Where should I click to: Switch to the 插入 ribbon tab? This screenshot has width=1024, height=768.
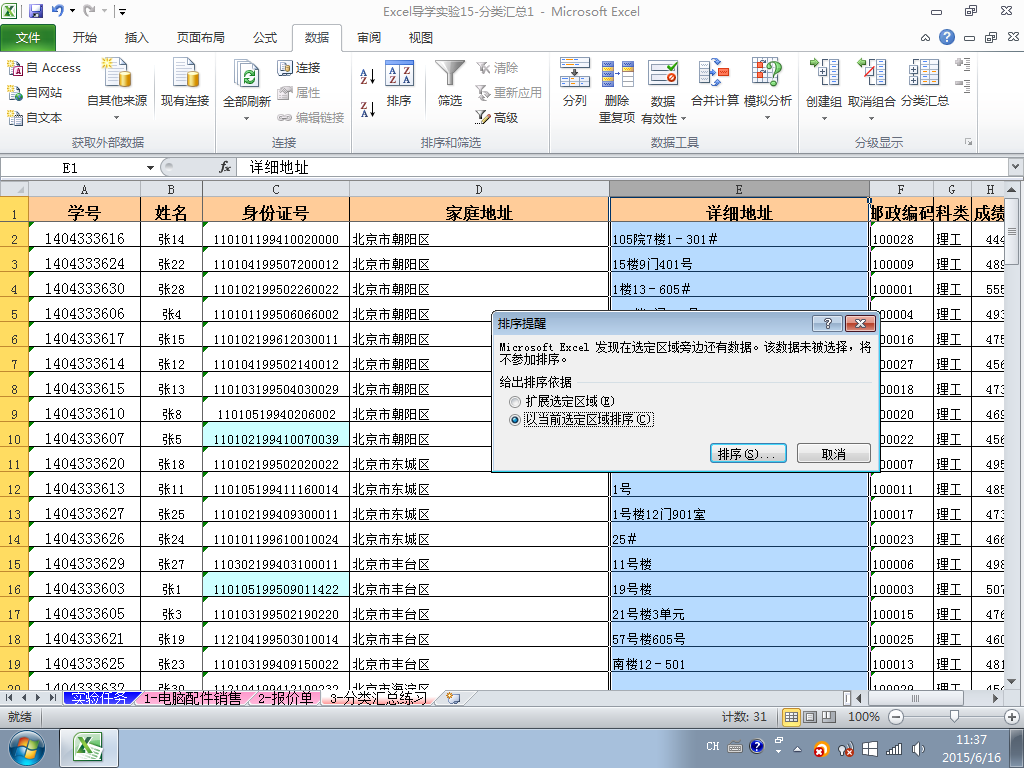136,37
